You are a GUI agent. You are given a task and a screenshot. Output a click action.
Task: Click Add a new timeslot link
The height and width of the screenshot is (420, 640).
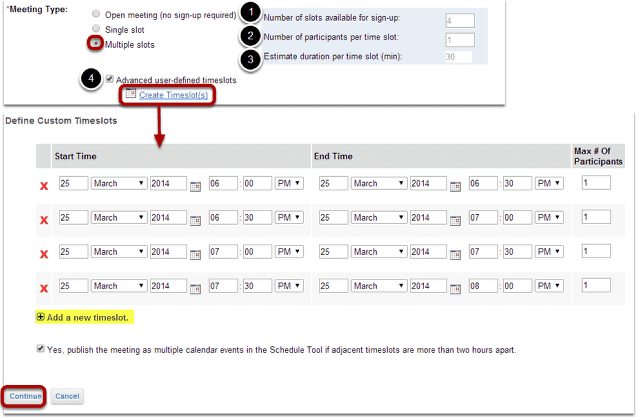(x=88, y=318)
